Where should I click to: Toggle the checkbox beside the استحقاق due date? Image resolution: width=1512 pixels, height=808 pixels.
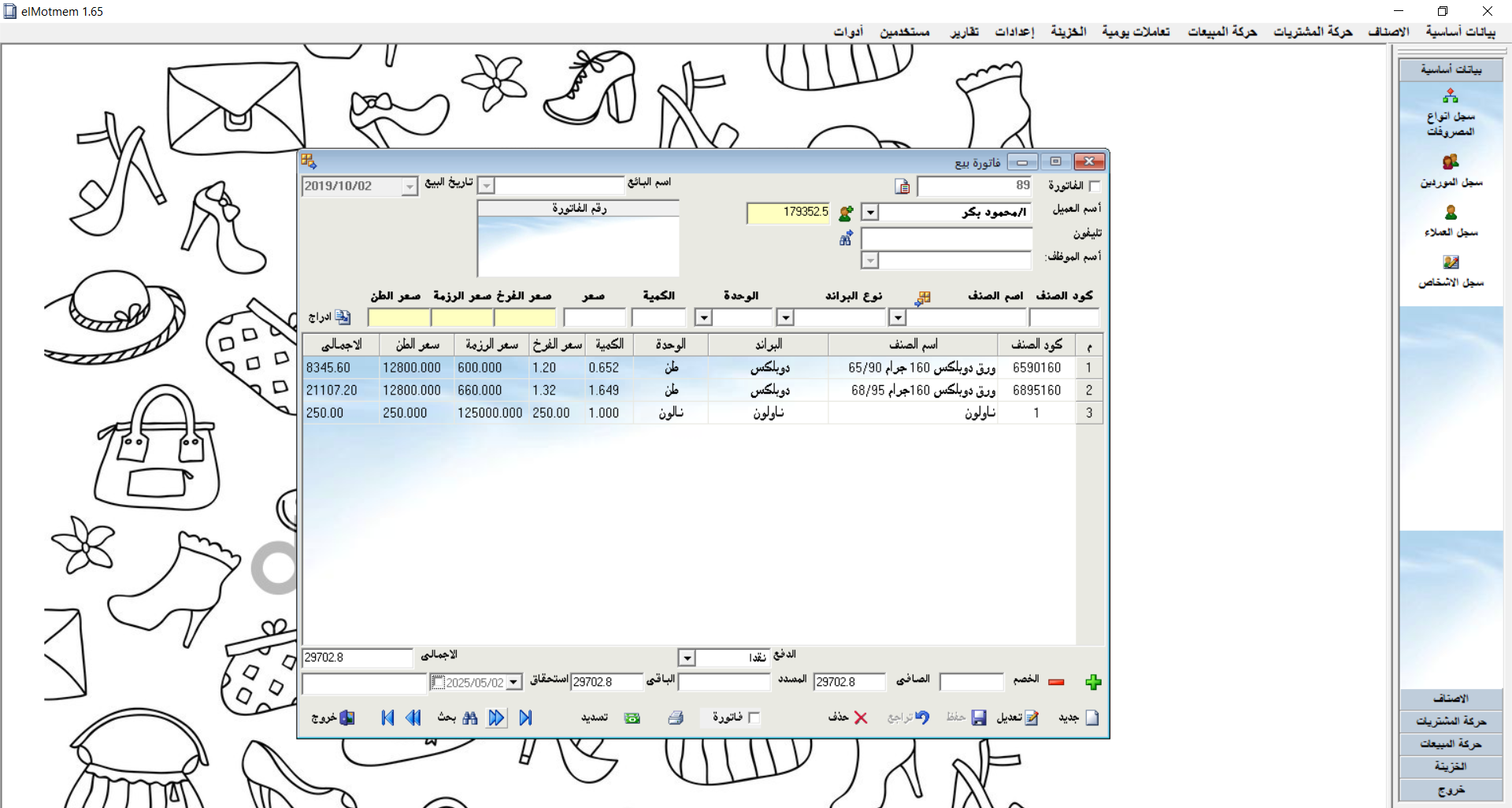[x=438, y=682]
